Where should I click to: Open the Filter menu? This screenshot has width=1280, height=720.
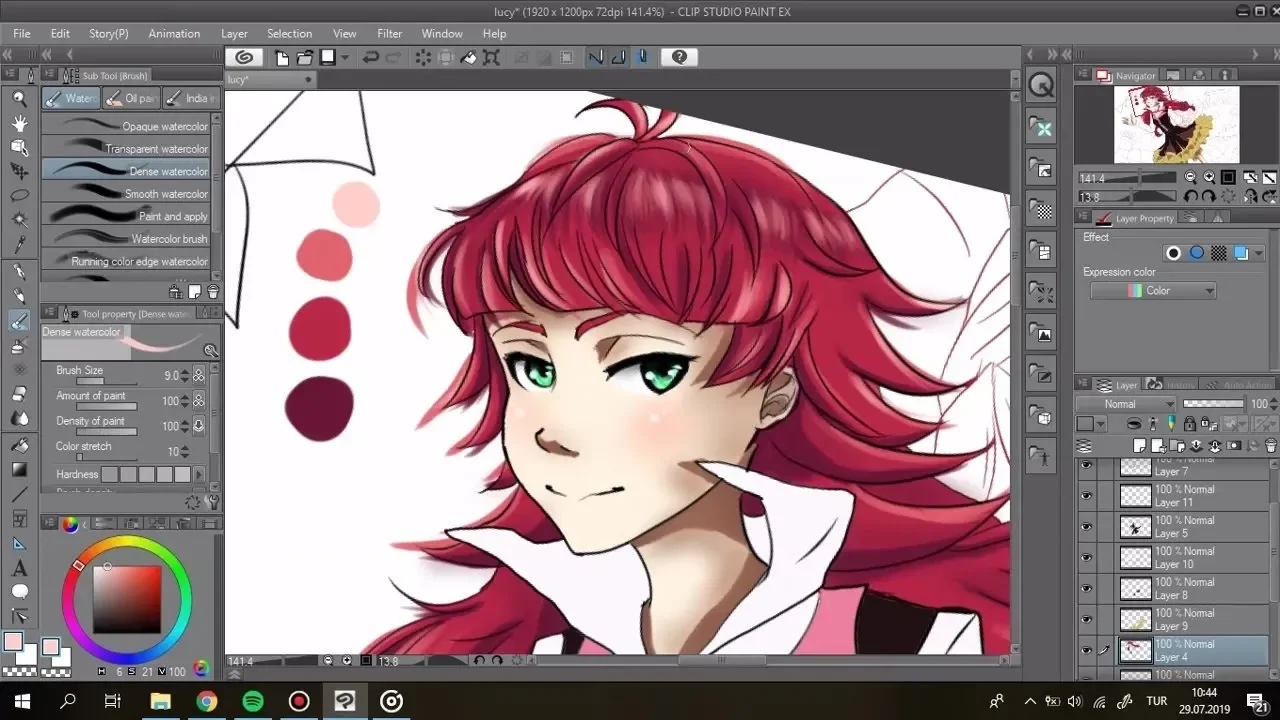pyautogui.click(x=389, y=33)
